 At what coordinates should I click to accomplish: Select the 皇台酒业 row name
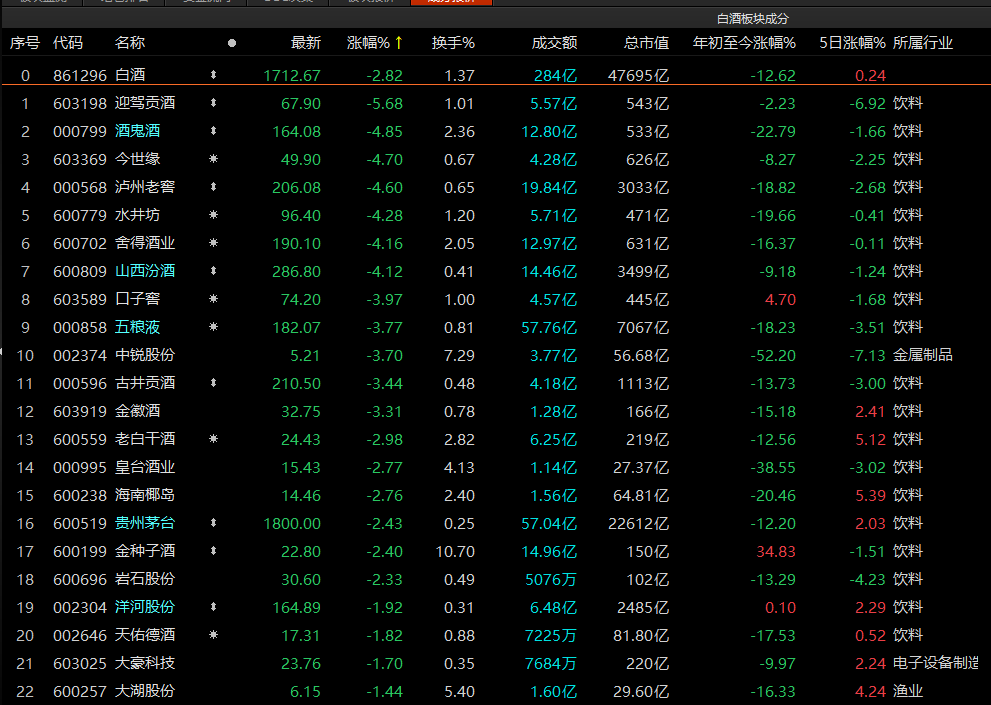tap(145, 467)
